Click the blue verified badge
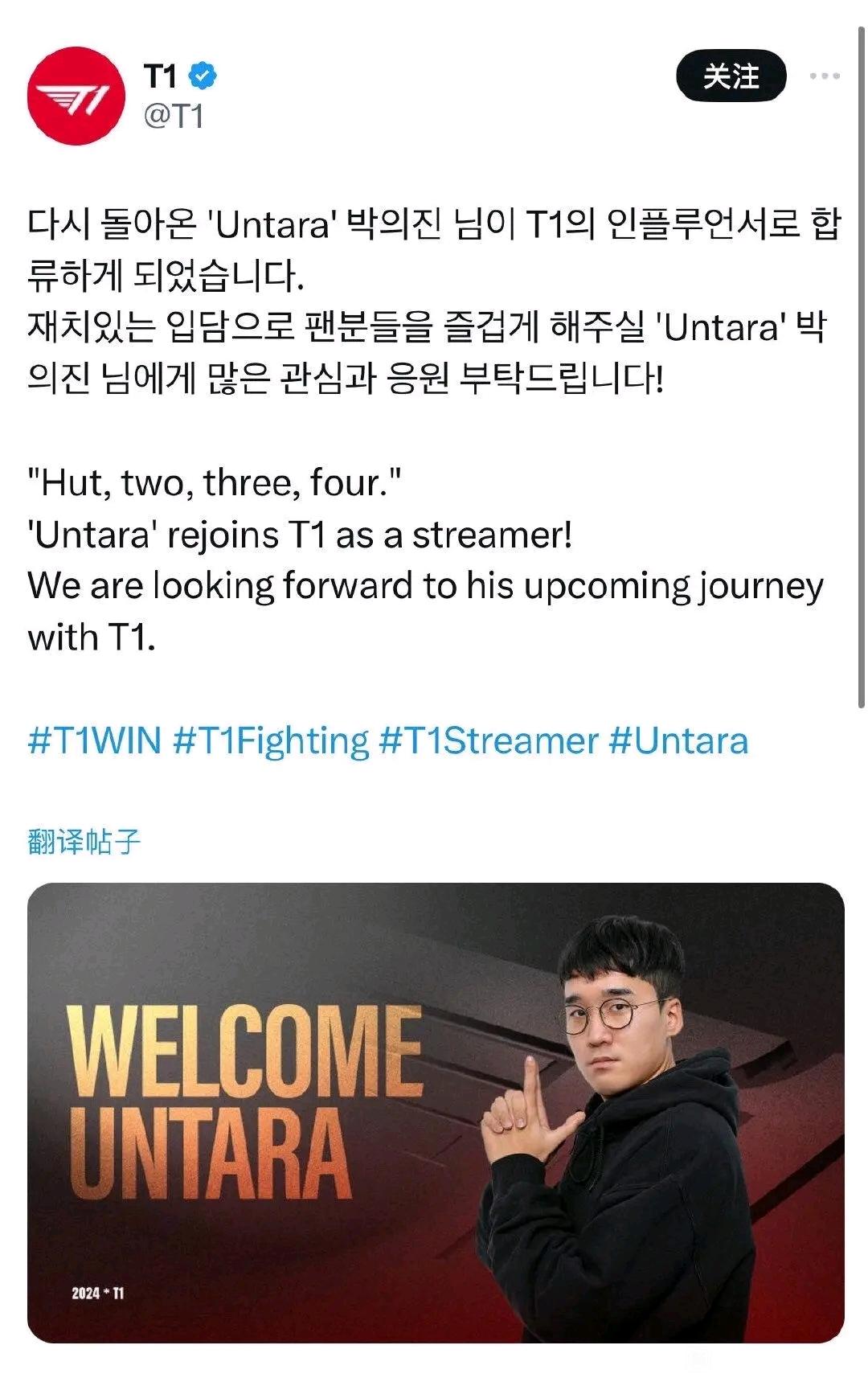Screen dimensions: 868x1382 [203, 76]
